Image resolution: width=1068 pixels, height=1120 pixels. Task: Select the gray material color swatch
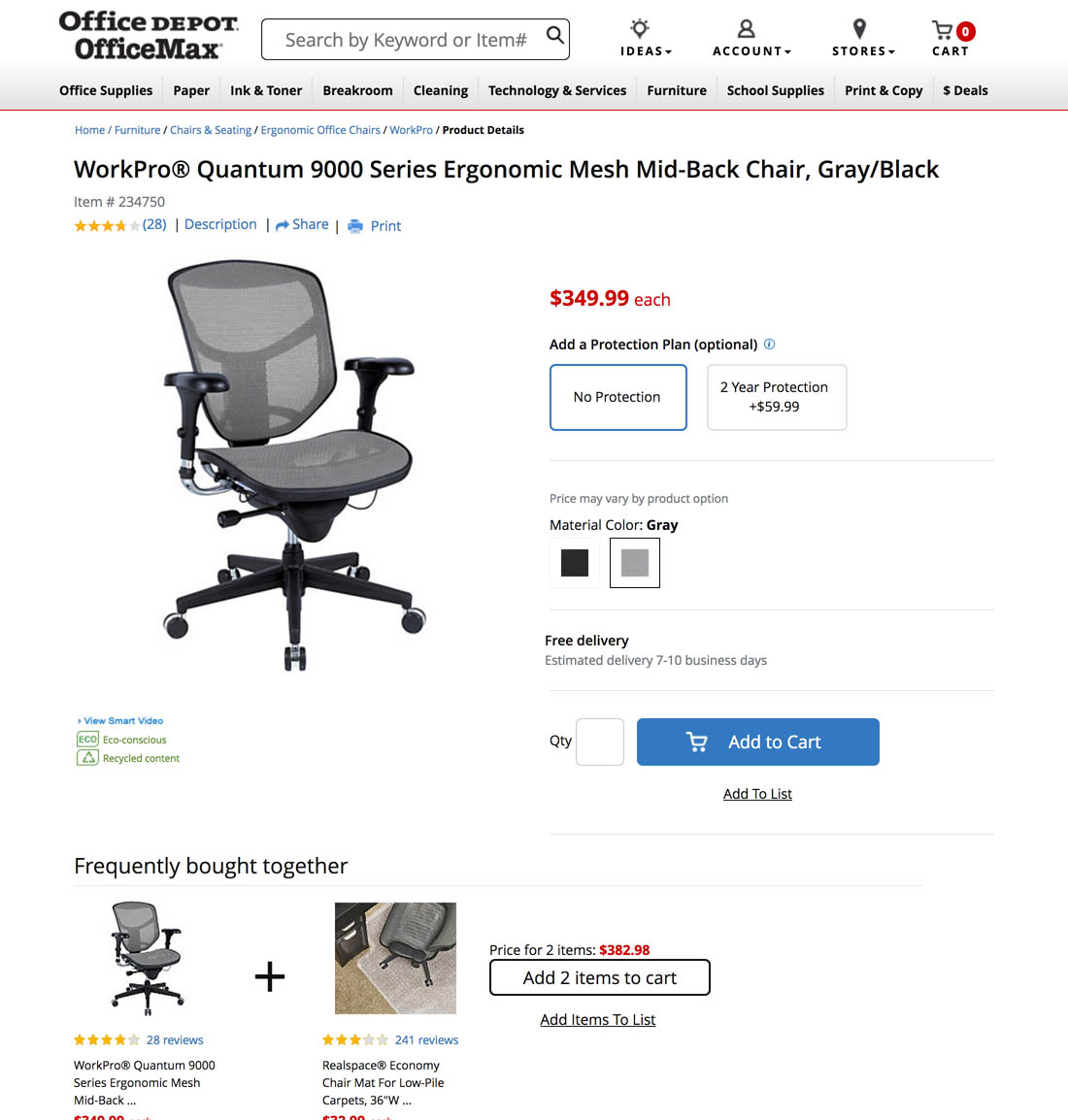click(x=634, y=563)
